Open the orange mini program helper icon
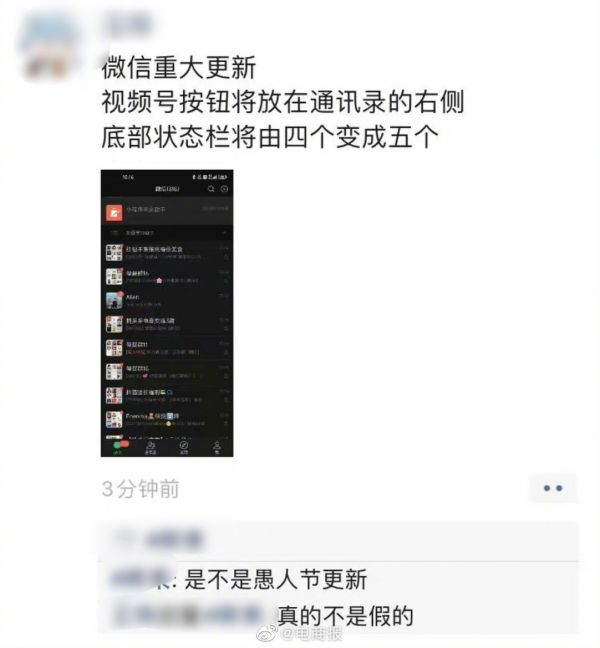Viewport: 600px width, 648px height. [x=114, y=212]
